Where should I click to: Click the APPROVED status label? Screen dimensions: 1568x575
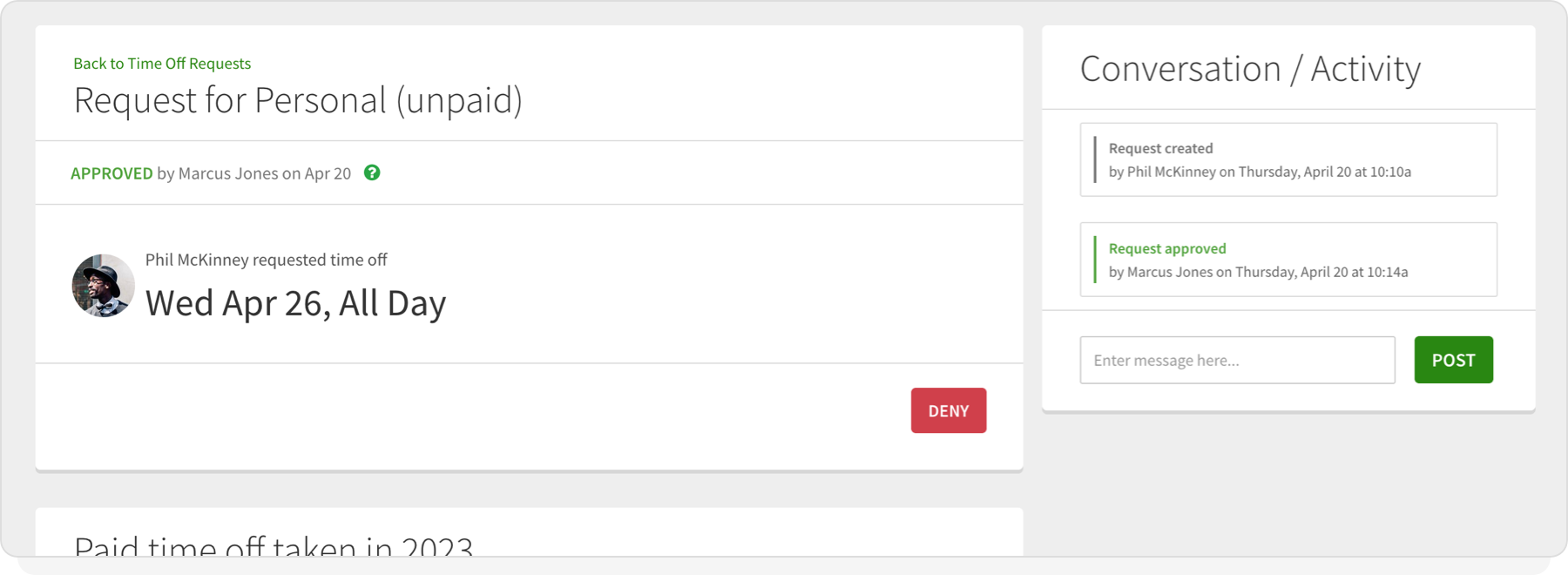(x=112, y=173)
